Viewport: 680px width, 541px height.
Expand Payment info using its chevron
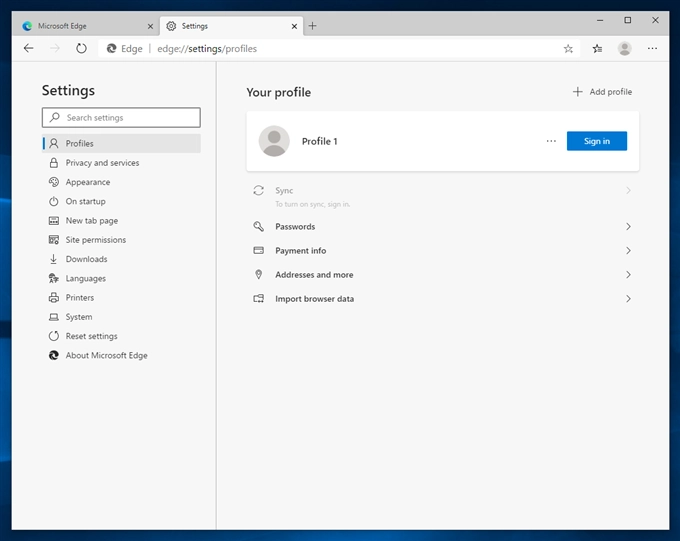click(x=628, y=251)
